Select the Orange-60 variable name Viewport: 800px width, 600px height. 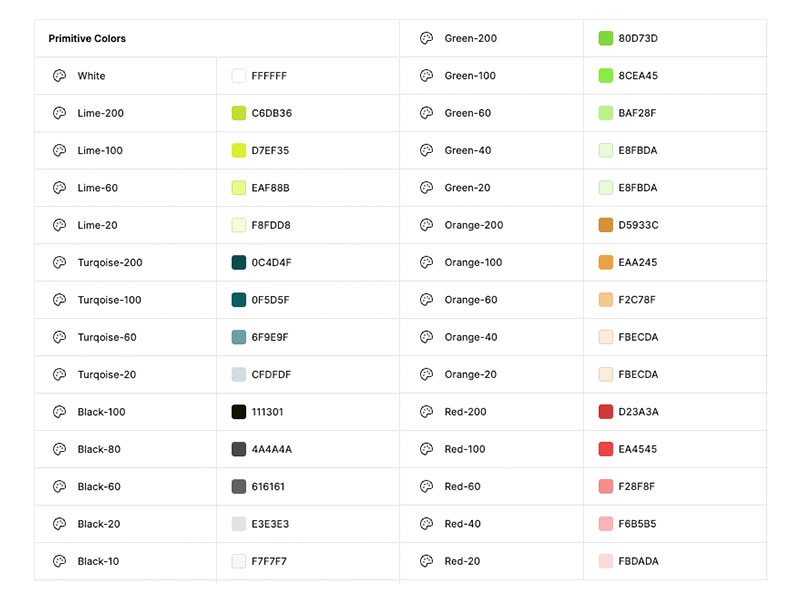[471, 300]
